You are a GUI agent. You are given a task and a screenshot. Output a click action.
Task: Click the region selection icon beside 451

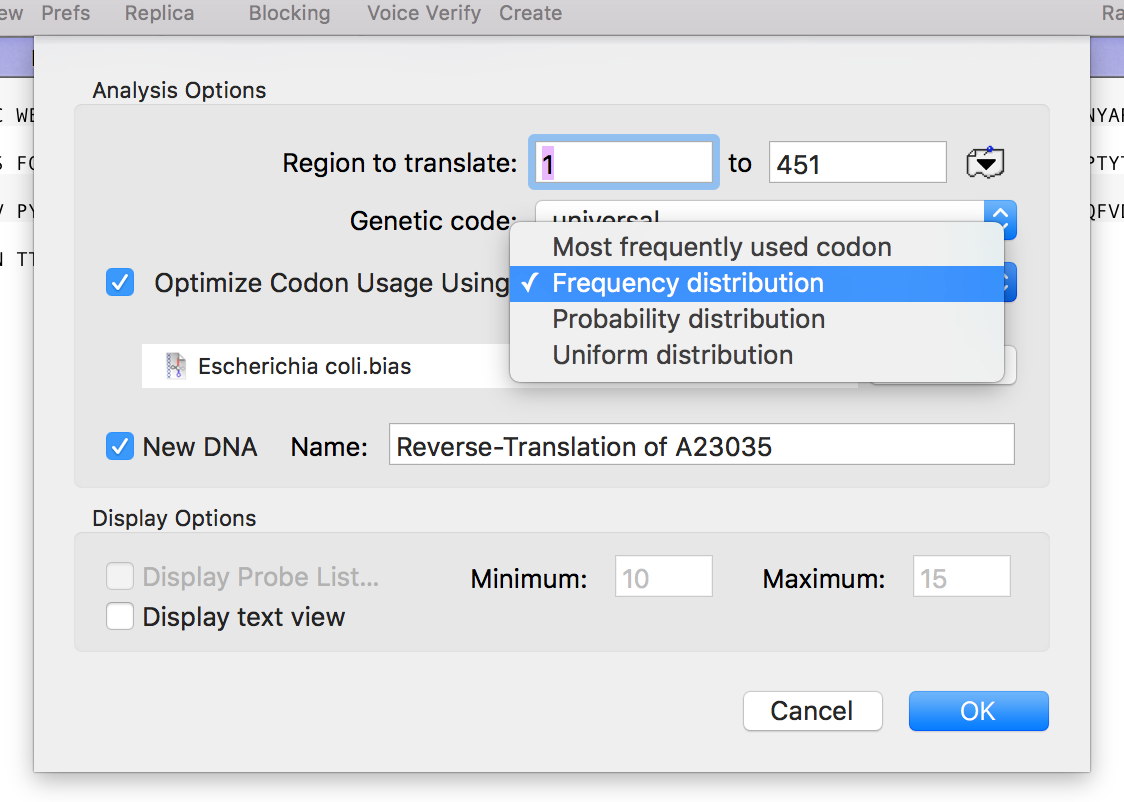pos(985,163)
